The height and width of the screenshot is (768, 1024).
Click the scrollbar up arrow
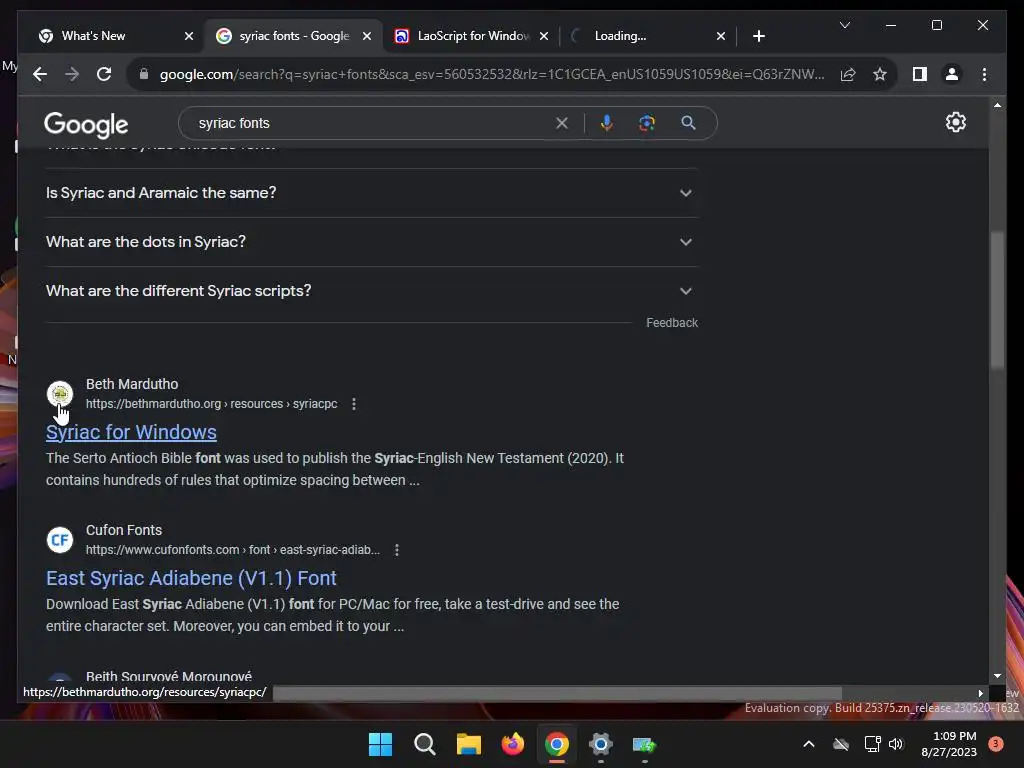pyautogui.click(x=997, y=105)
